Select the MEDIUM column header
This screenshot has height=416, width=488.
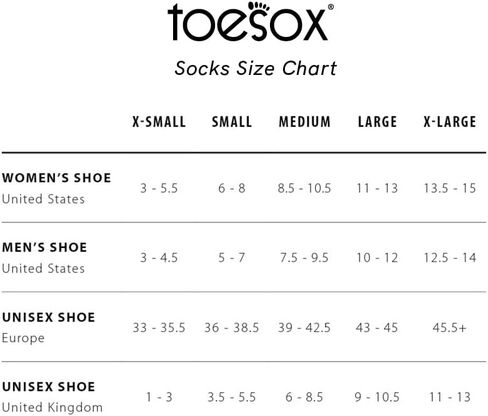click(x=305, y=122)
